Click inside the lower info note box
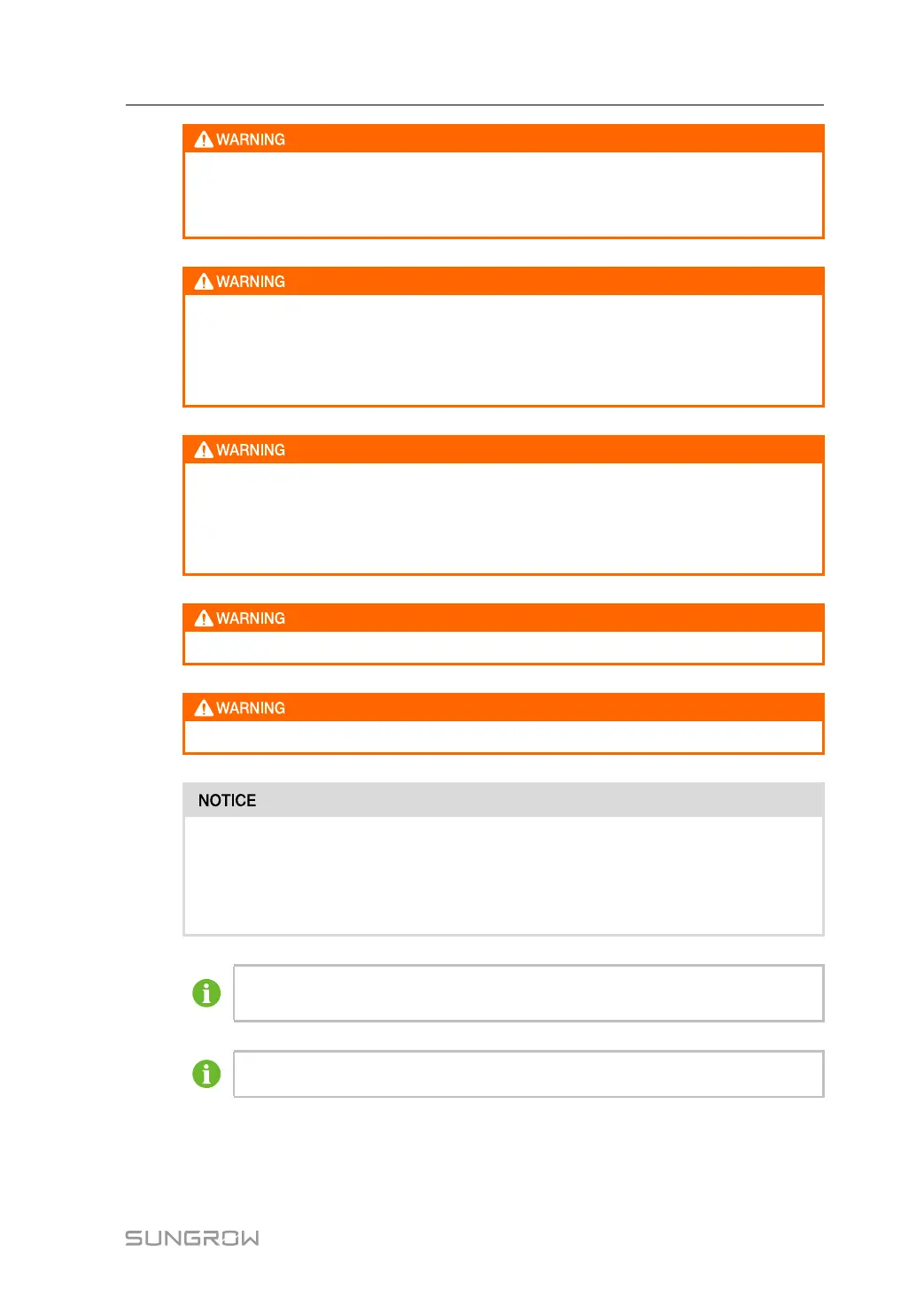 [529, 1074]
